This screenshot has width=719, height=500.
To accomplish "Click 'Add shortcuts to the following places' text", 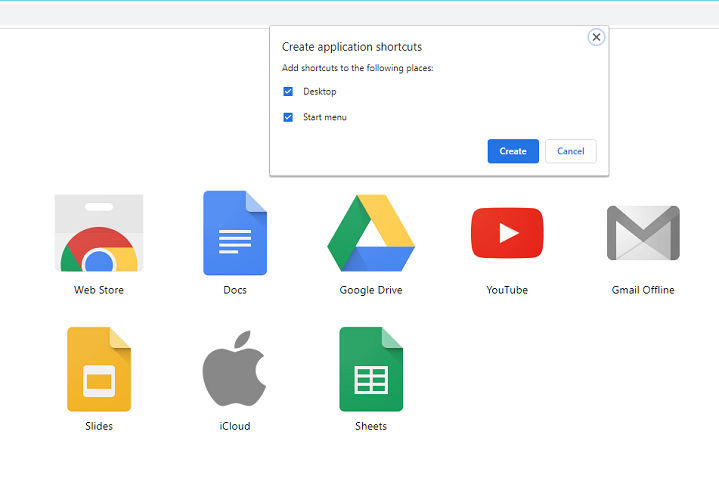I will 357,68.
